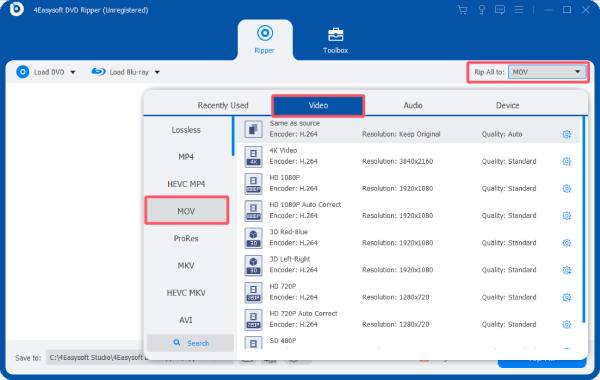Select the Device format tab
The height and width of the screenshot is (380, 600).
507,105
